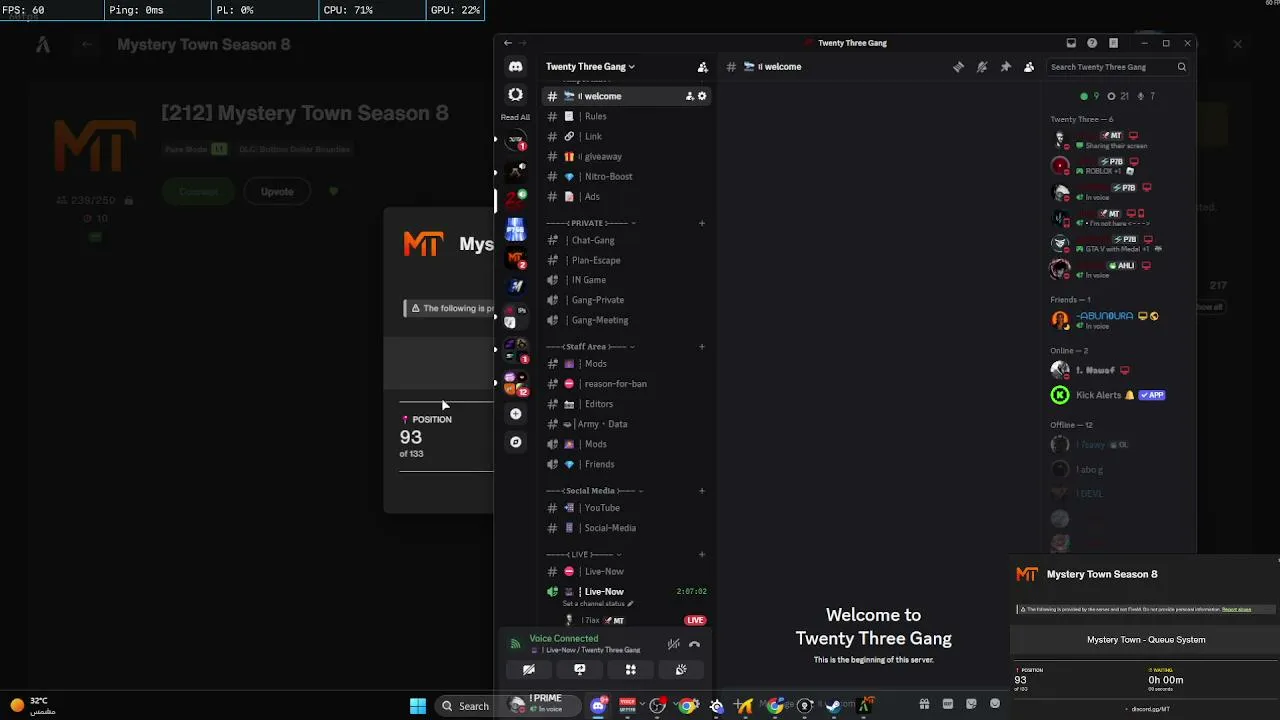Image resolution: width=1280 pixels, height=720 pixels.
Task: Join Gang-Meeting voice channel
Action: pos(627,320)
